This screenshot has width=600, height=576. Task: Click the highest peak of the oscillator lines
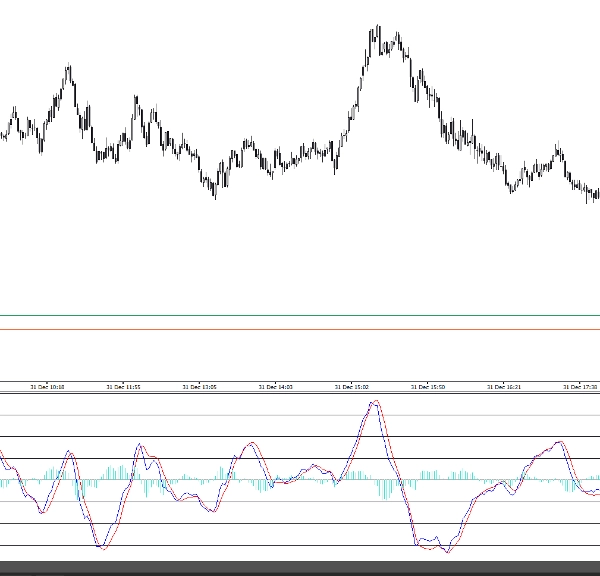[x=375, y=402]
